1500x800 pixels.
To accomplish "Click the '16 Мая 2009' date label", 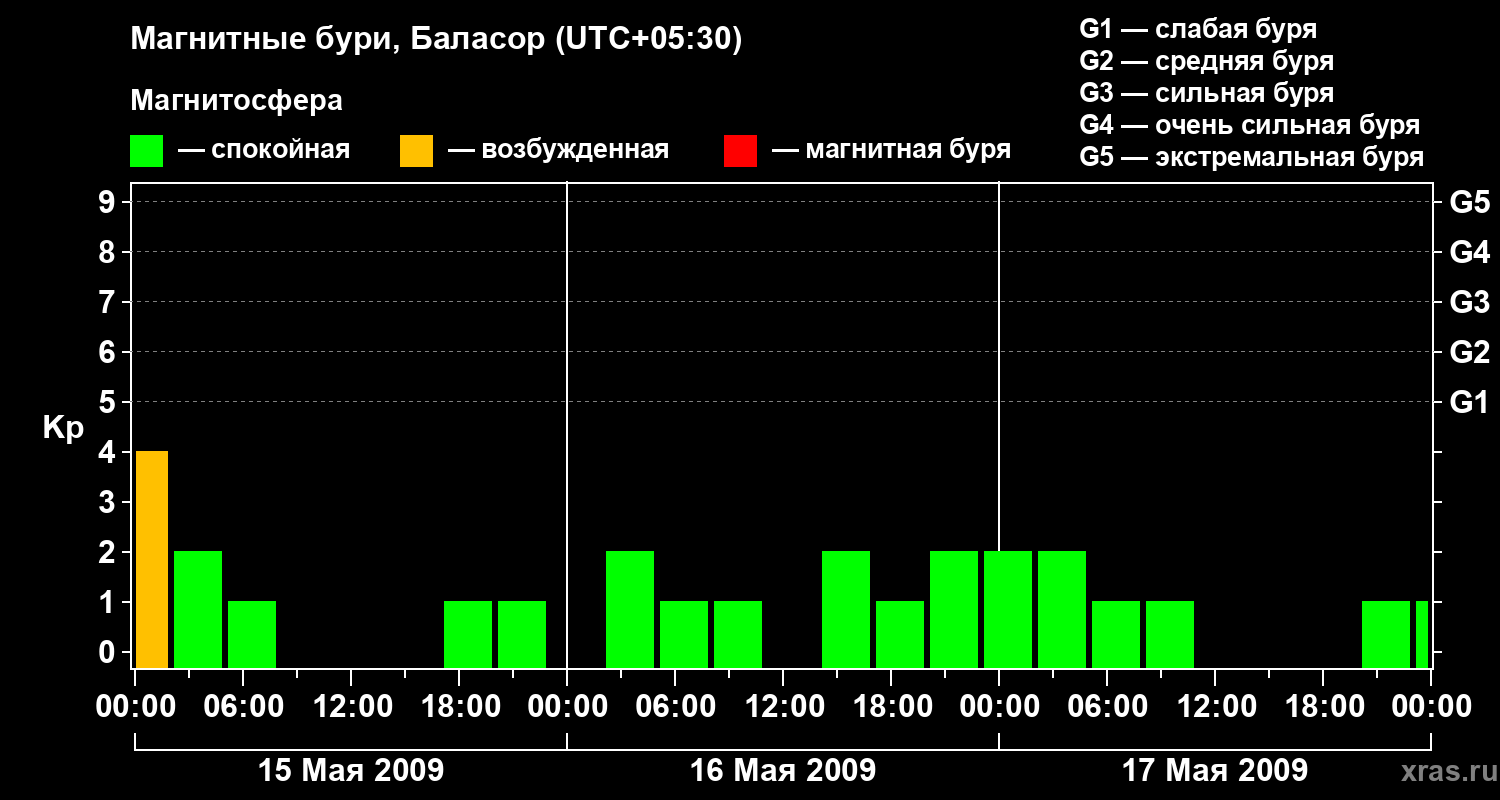I will pos(783,771).
